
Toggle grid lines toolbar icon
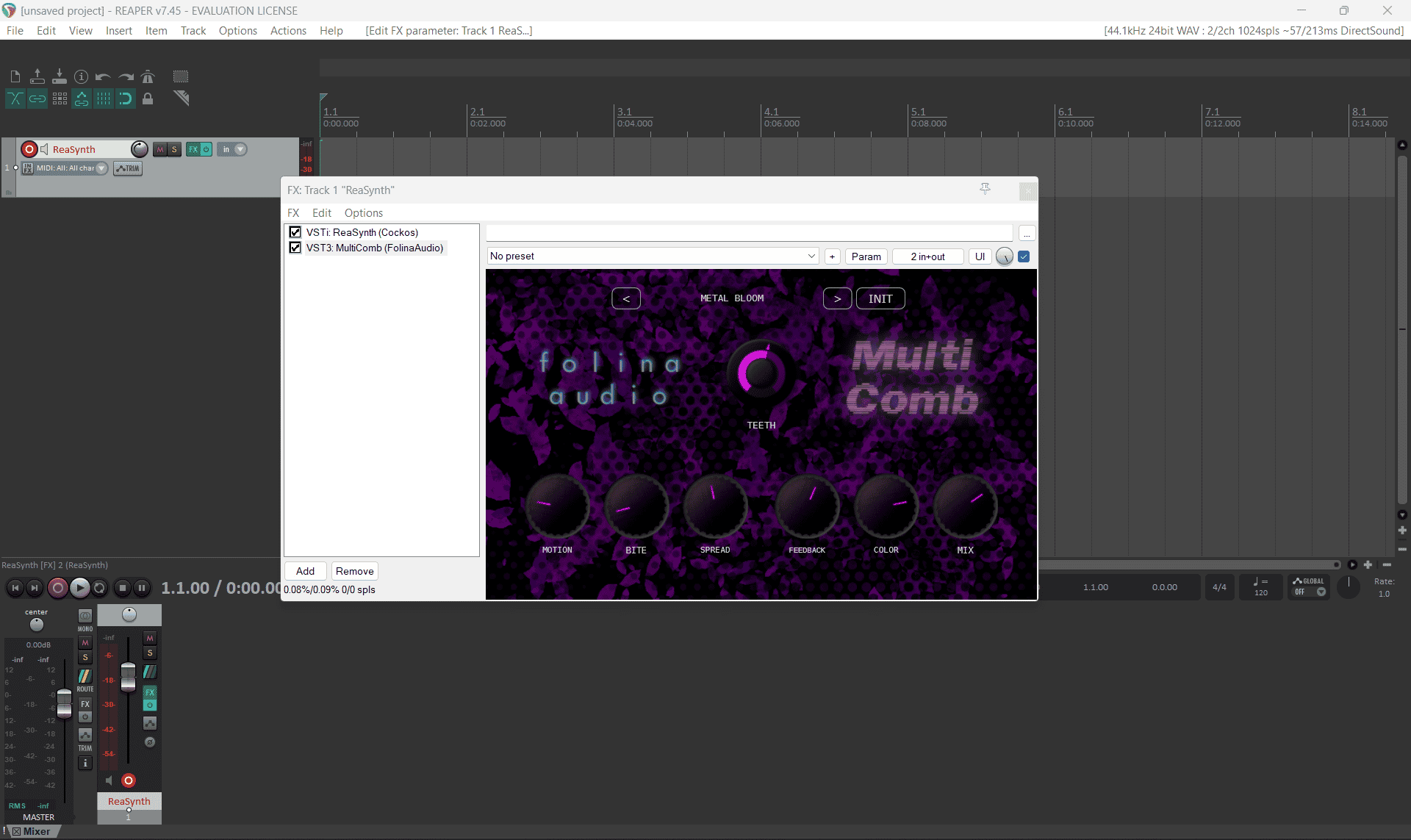(104, 98)
